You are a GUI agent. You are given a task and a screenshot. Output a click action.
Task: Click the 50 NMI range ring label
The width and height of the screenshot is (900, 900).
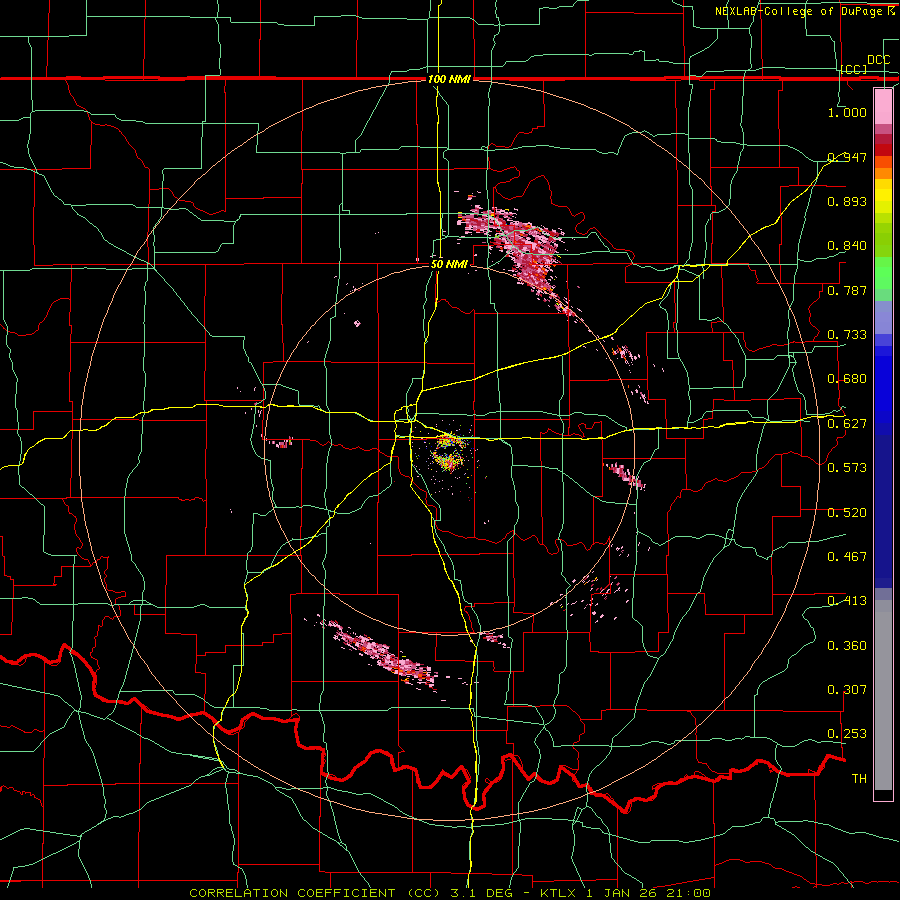click(x=449, y=265)
